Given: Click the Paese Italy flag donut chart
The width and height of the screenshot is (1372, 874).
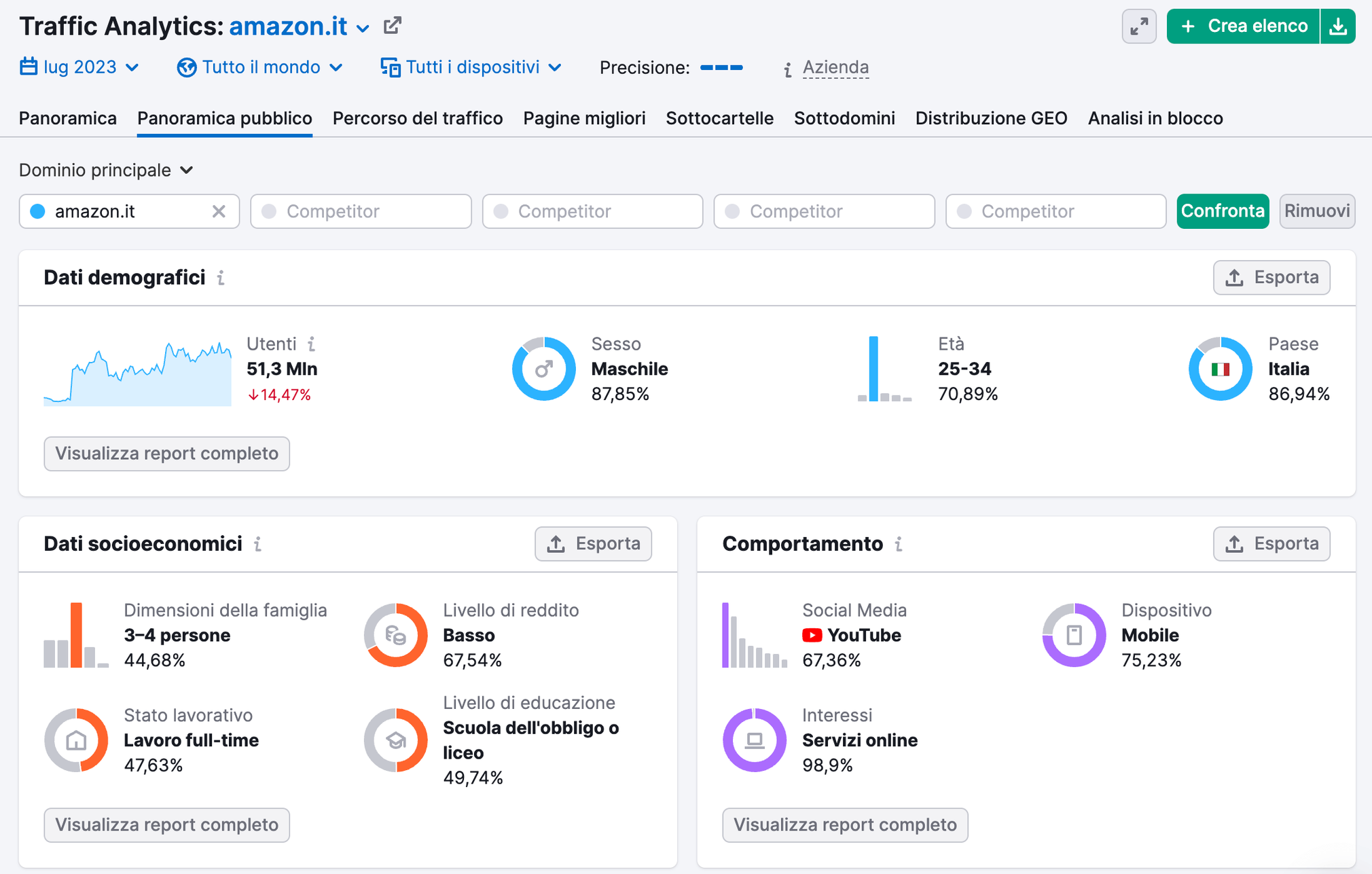Looking at the screenshot, I should (1220, 369).
